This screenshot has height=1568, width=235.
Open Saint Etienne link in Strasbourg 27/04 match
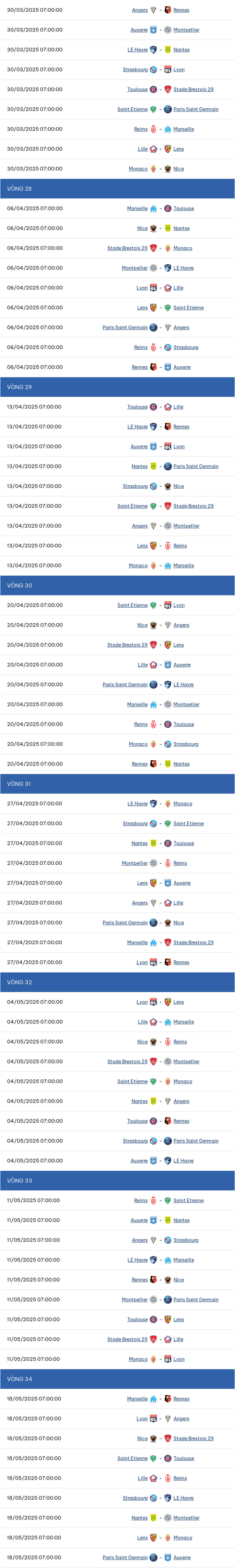point(189,824)
